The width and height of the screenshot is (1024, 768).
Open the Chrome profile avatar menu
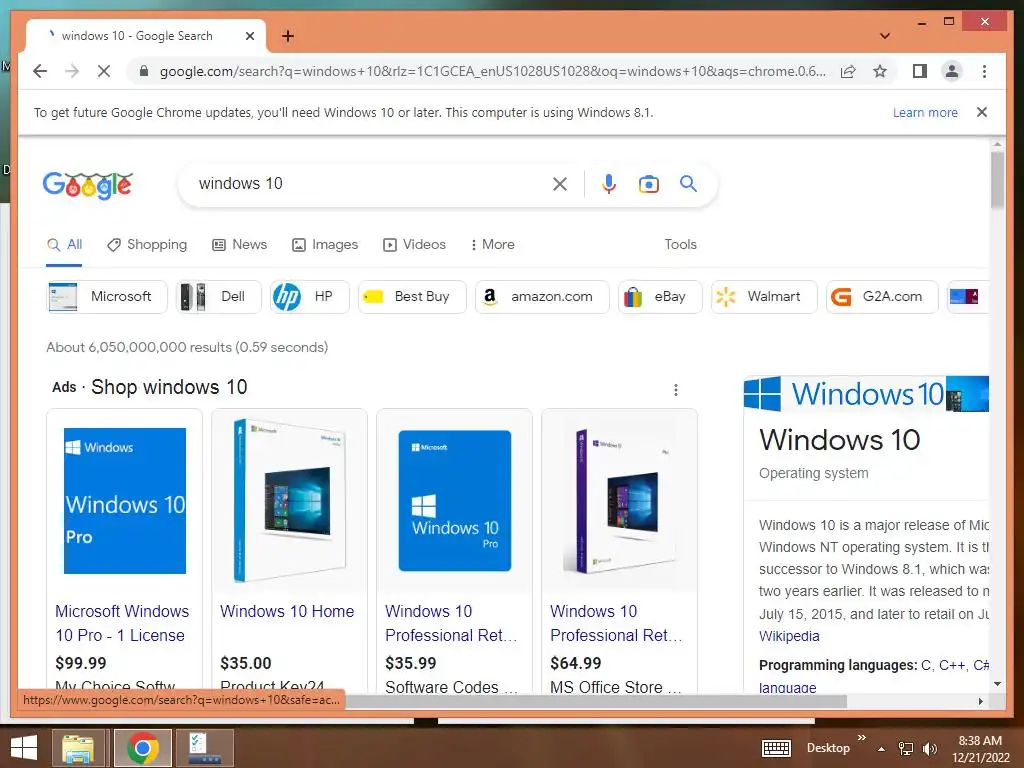pos(952,71)
